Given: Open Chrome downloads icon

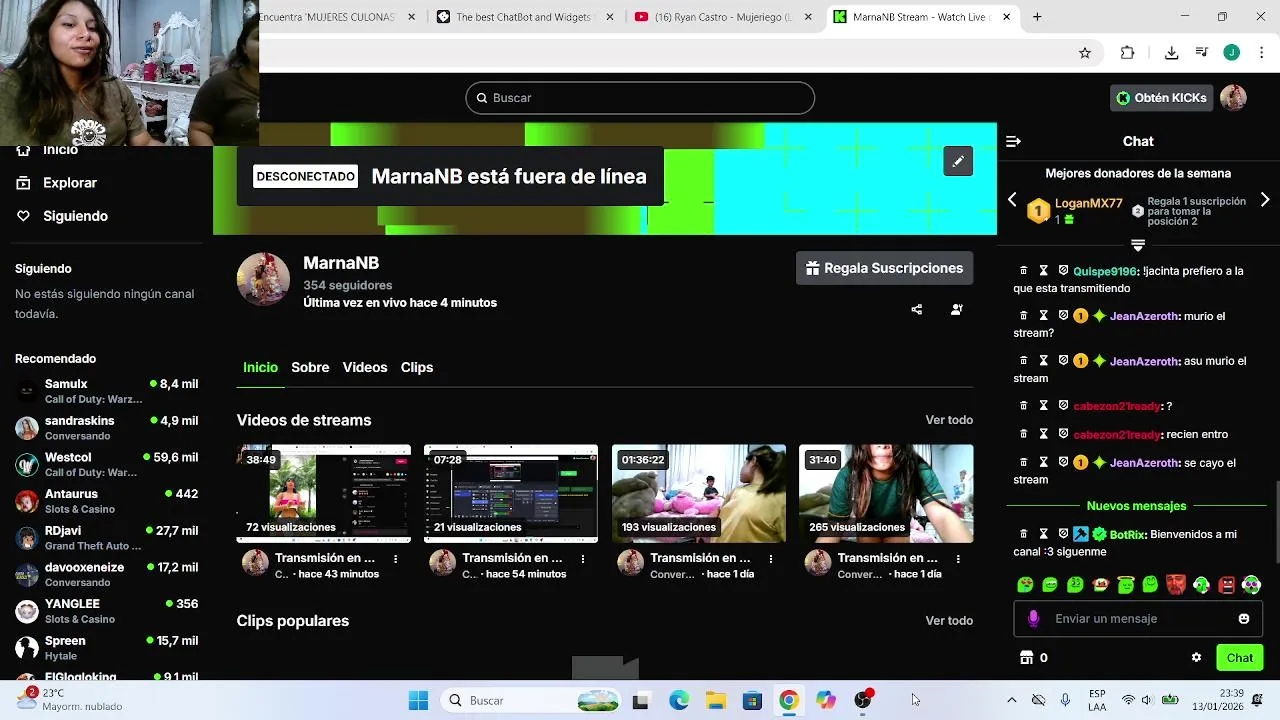Looking at the screenshot, I should (x=1171, y=53).
